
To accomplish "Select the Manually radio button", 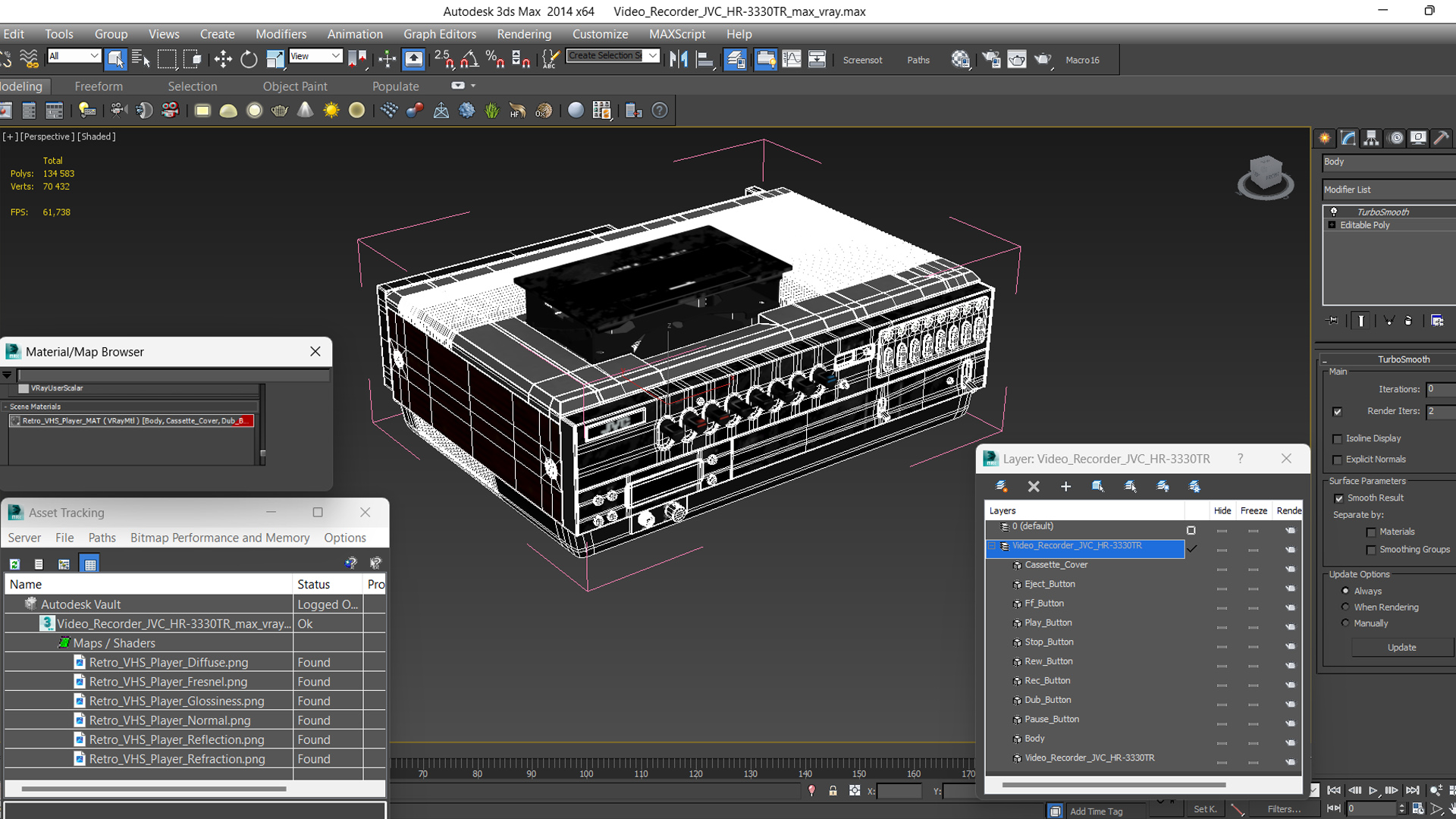I will [x=1345, y=623].
